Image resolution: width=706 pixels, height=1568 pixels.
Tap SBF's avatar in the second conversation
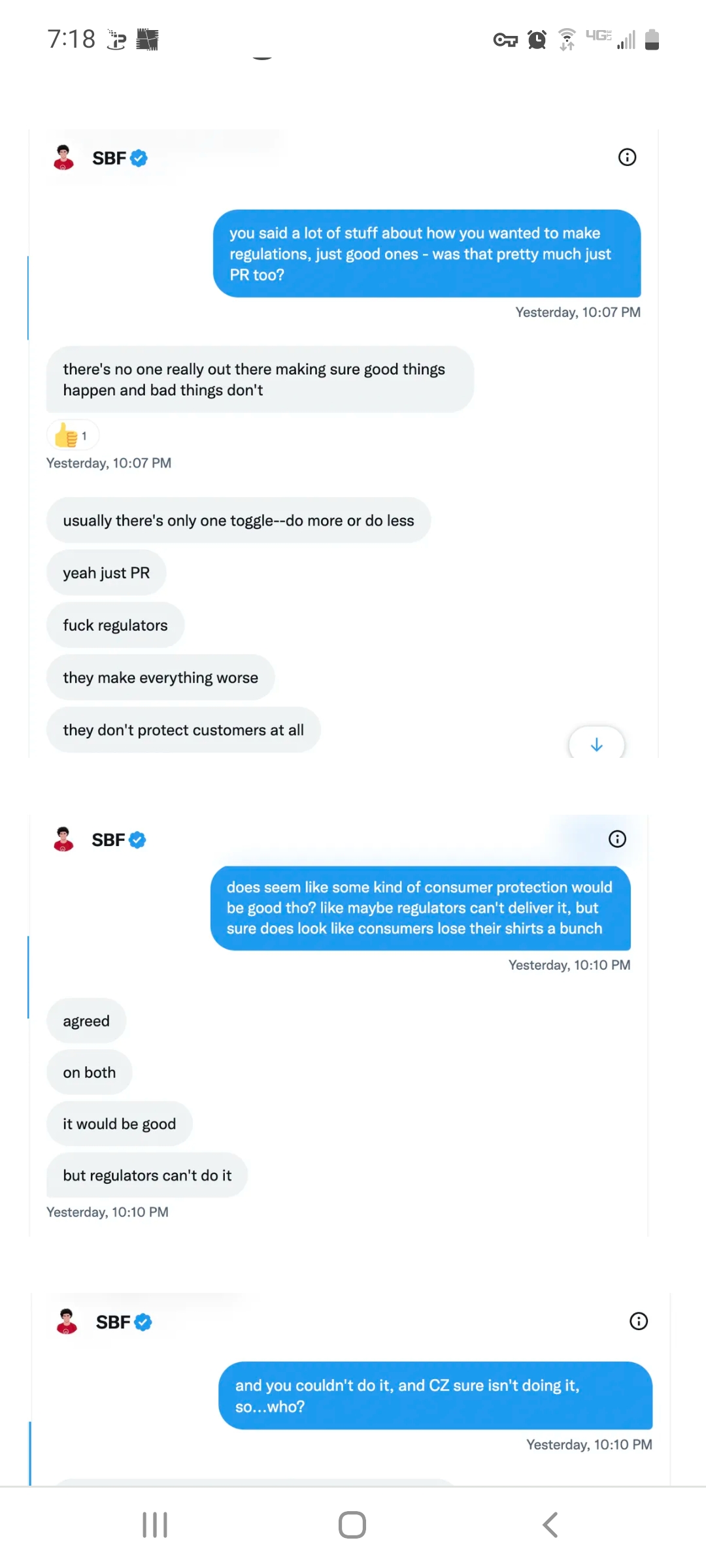pos(63,840)
